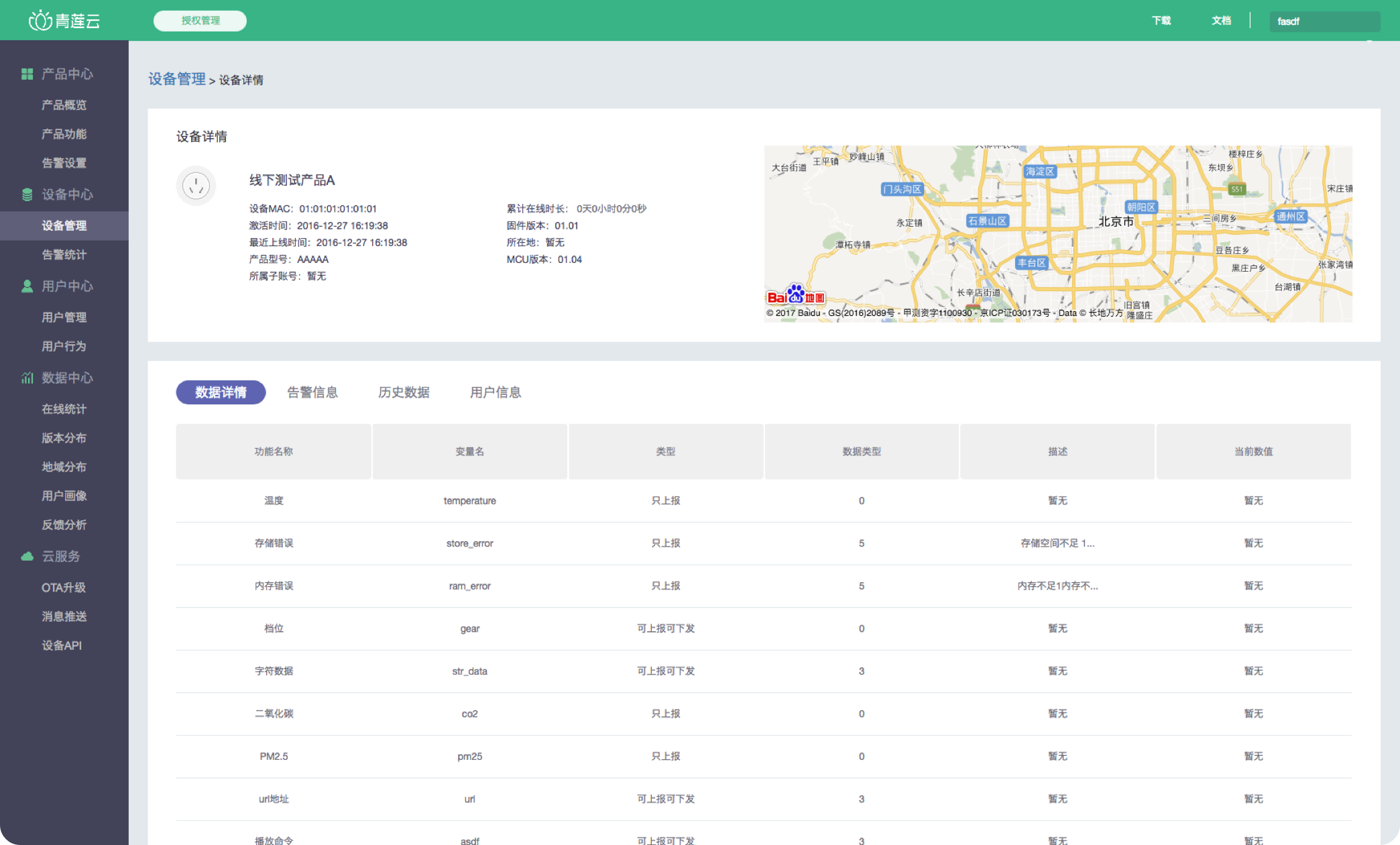
Task: Click the 设备中心 stack icon
Action: (27, 194)
